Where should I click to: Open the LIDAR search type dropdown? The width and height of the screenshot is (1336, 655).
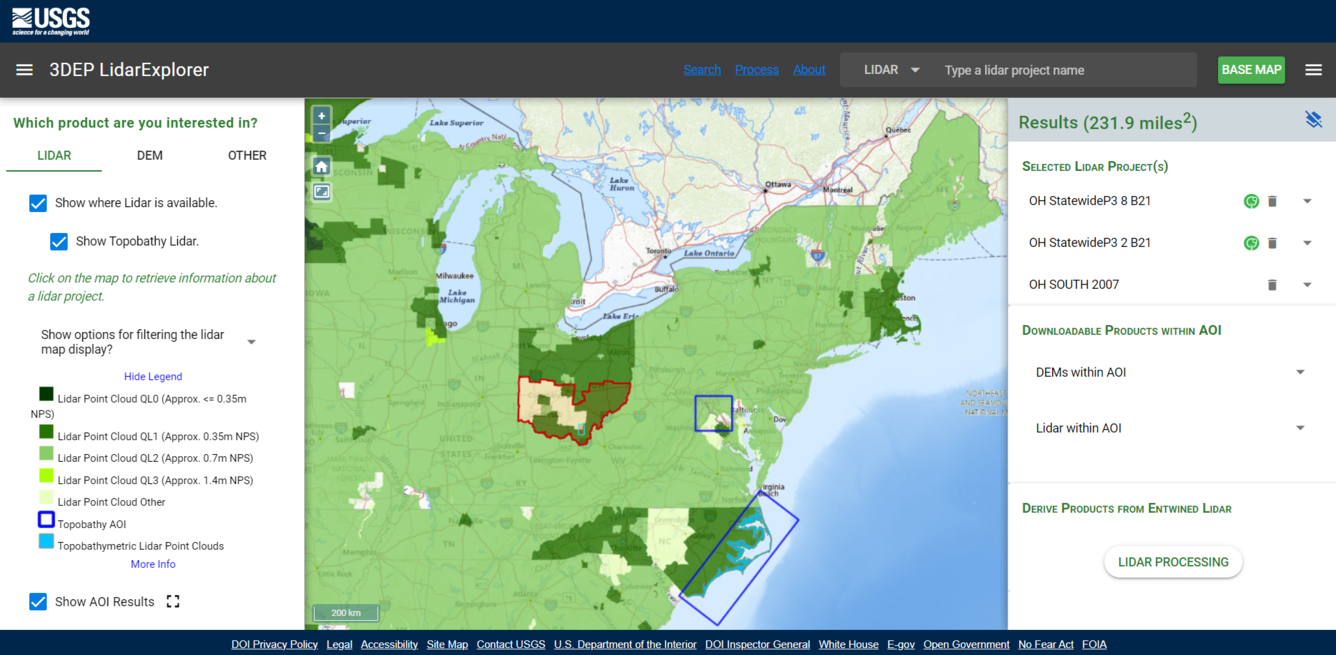[x=891, y=70]
